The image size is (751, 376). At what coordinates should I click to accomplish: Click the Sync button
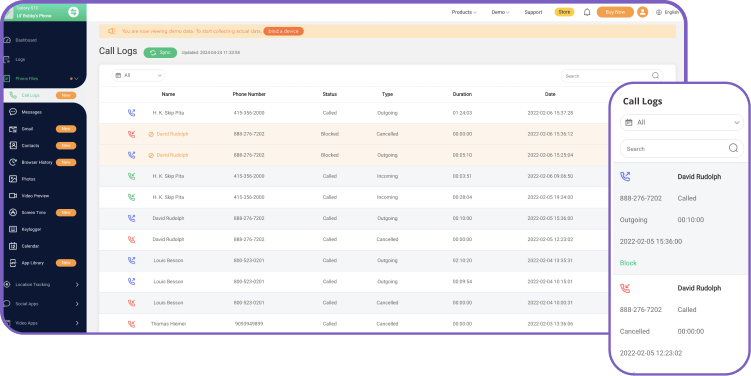160,52
